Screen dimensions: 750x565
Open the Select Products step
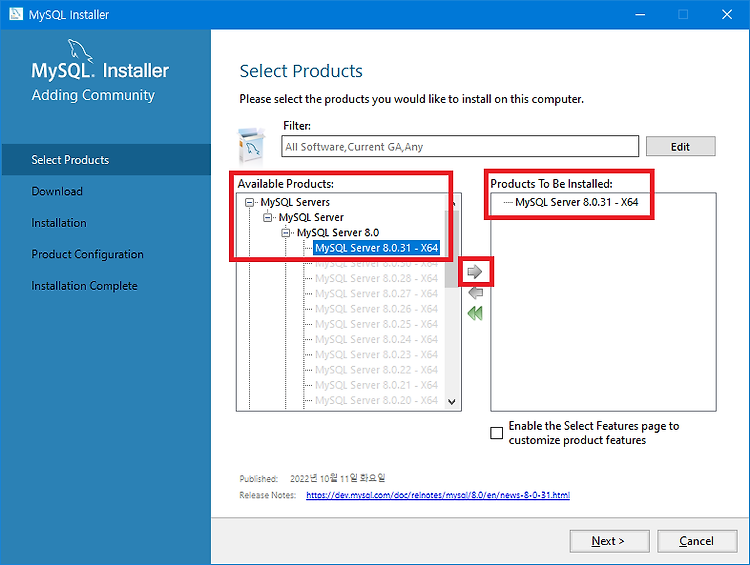click(x=106, y=160)
